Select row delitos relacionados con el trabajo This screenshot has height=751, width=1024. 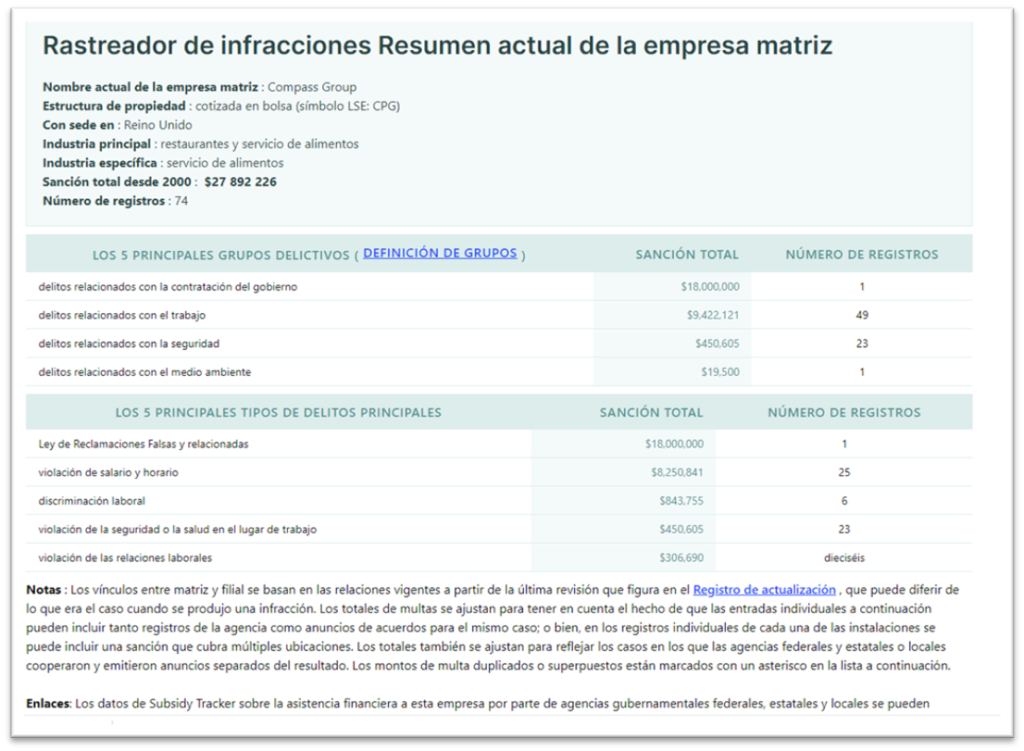point(499,315)
